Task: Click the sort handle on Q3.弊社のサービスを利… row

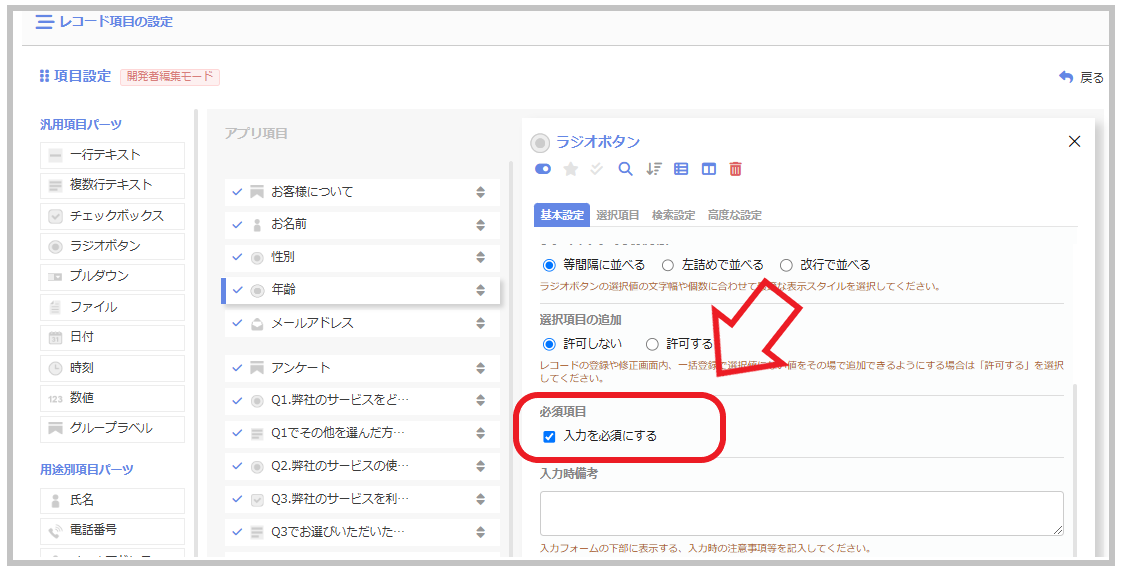Action: point(480,499)
